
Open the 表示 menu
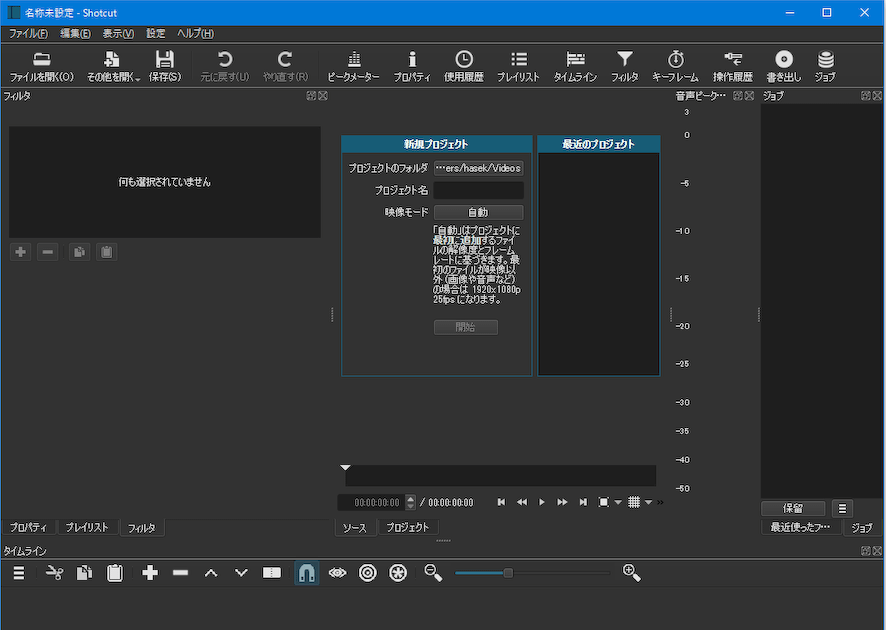(118, 33)
